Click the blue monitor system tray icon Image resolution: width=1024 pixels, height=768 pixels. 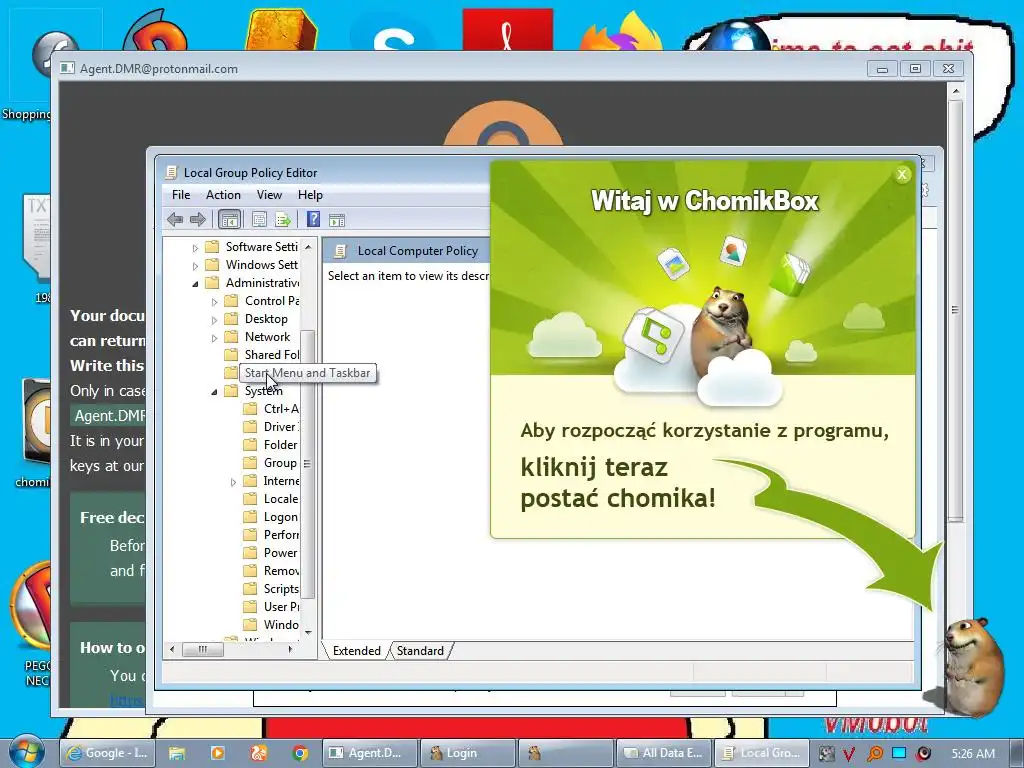pos(899,753)
